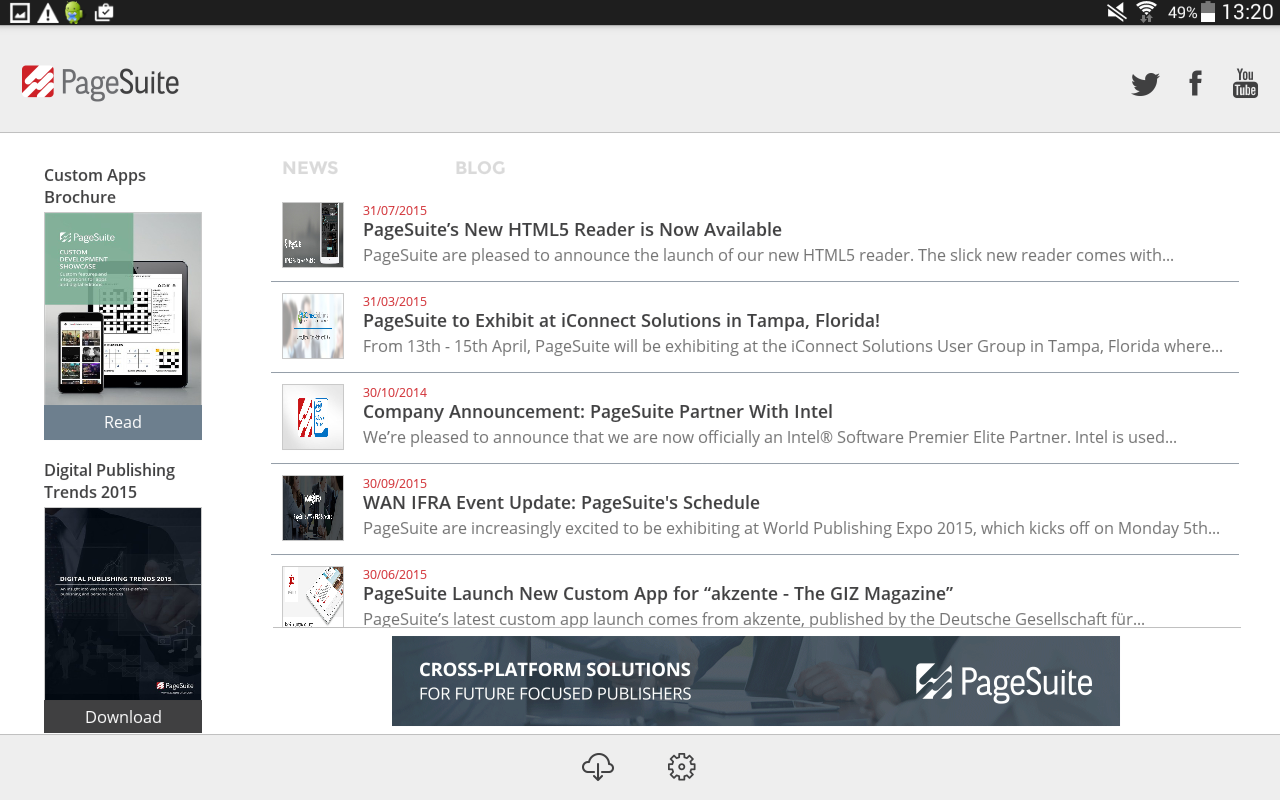Tap Read under Custom Apps Brochure

pos(123,422)
